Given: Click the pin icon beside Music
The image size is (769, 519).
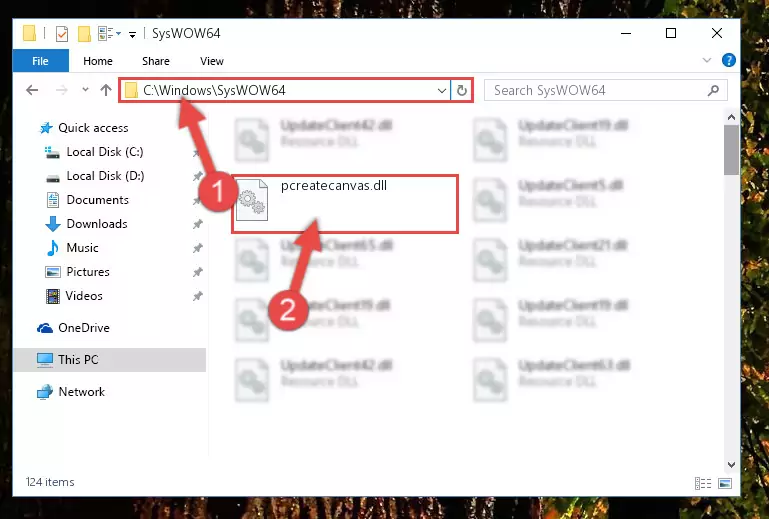Looking at the screenshot, I should 198,248.
